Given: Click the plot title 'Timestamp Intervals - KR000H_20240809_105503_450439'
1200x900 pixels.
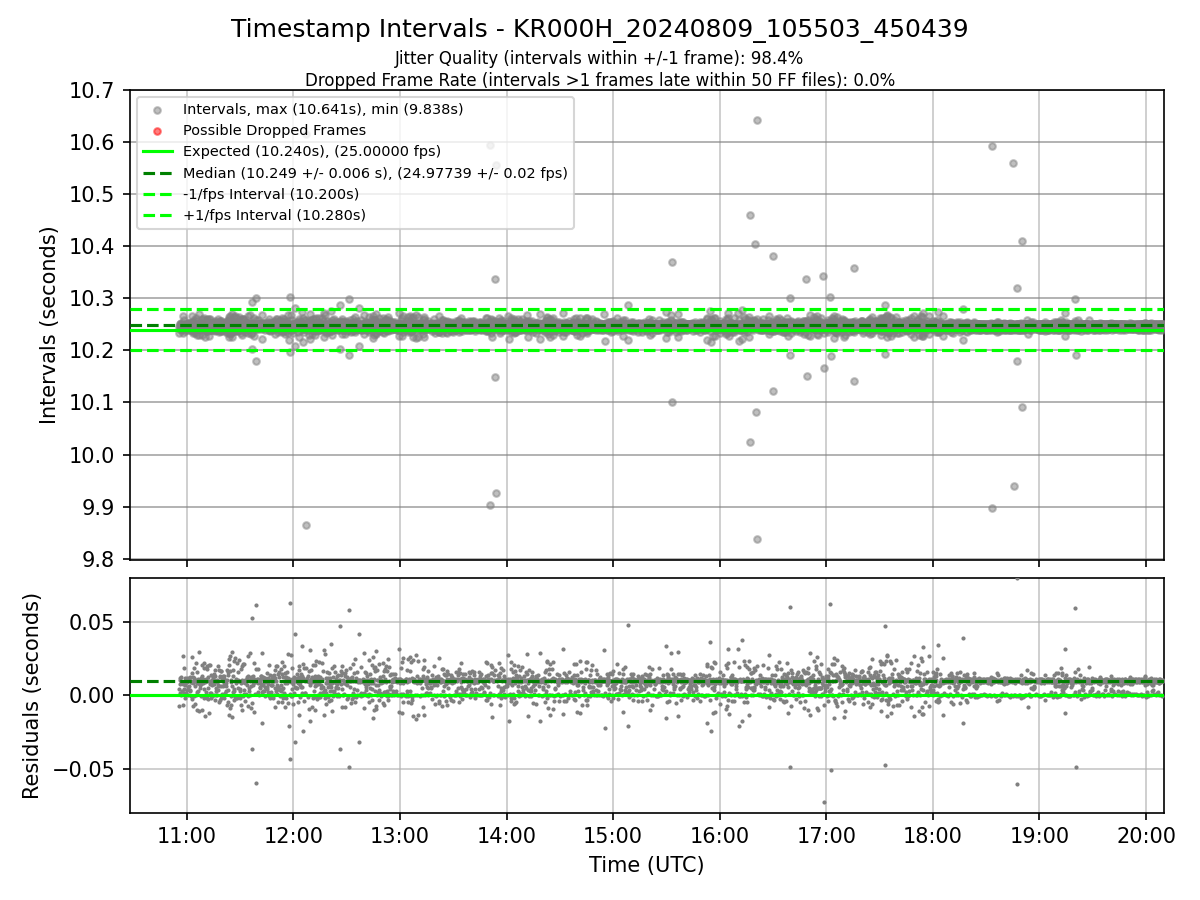Looking at the screenshot, I should pos(599,29).
